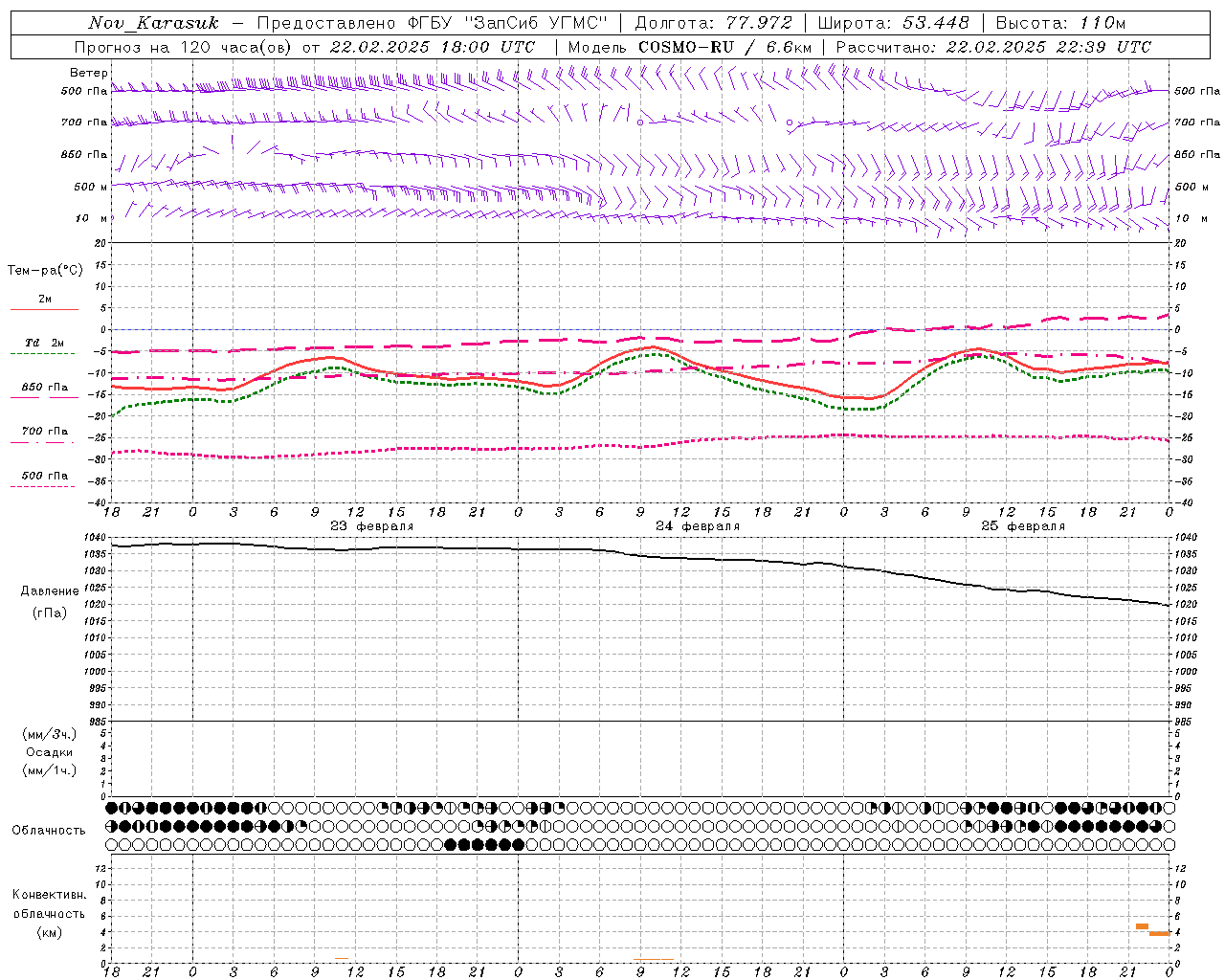Click the 'Ветер' wind panel label

(89, 73)
